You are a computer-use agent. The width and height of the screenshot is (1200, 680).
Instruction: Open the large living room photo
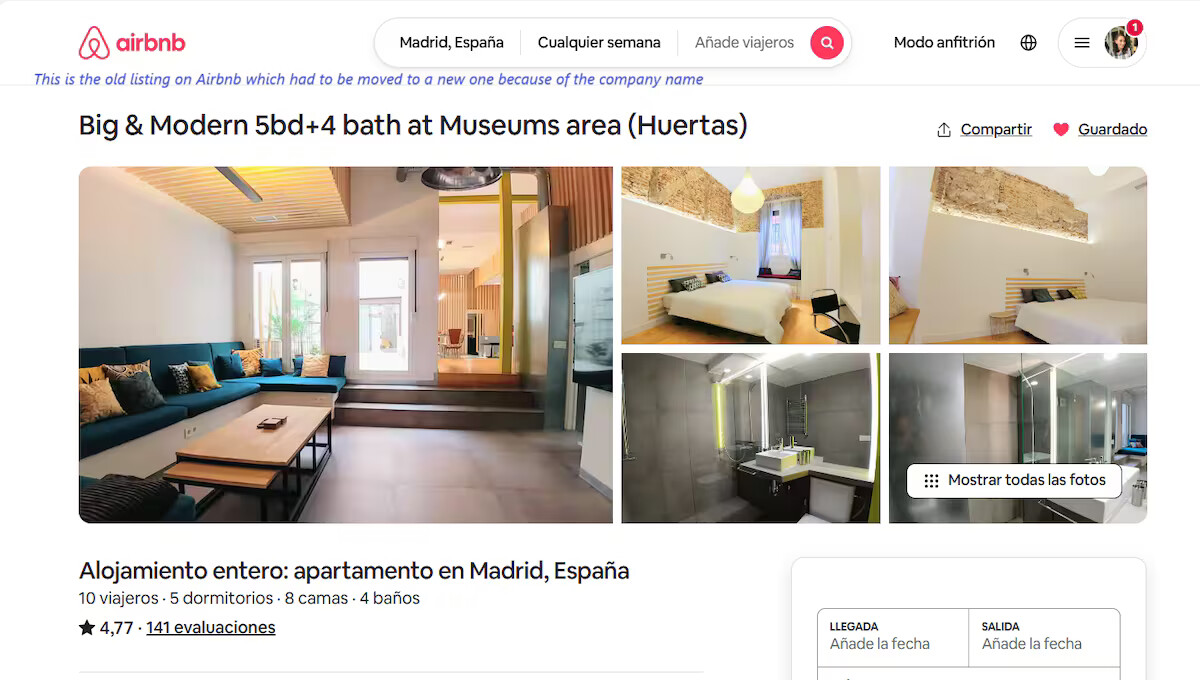346,345
